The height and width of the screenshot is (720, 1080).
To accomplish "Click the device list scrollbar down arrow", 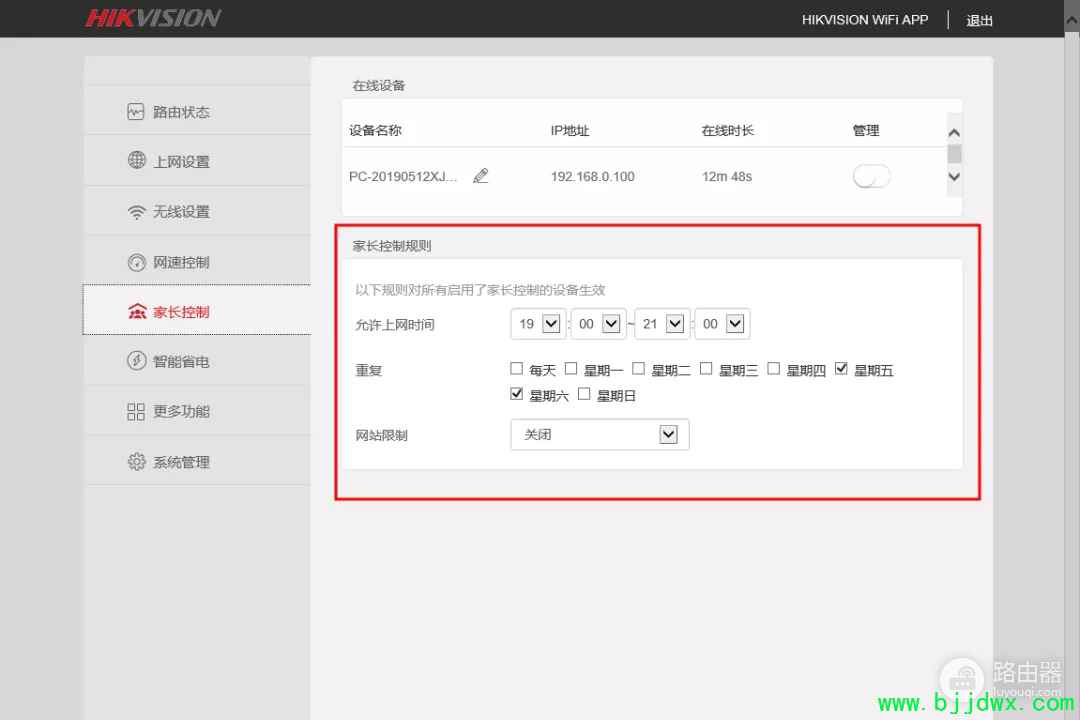I will (x=954, y=177).
